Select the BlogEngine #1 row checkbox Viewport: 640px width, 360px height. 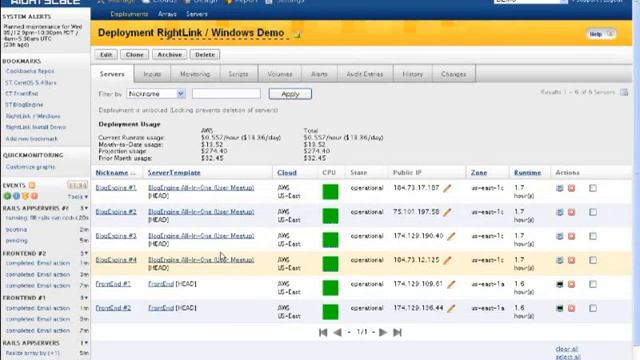pos(593,188)
